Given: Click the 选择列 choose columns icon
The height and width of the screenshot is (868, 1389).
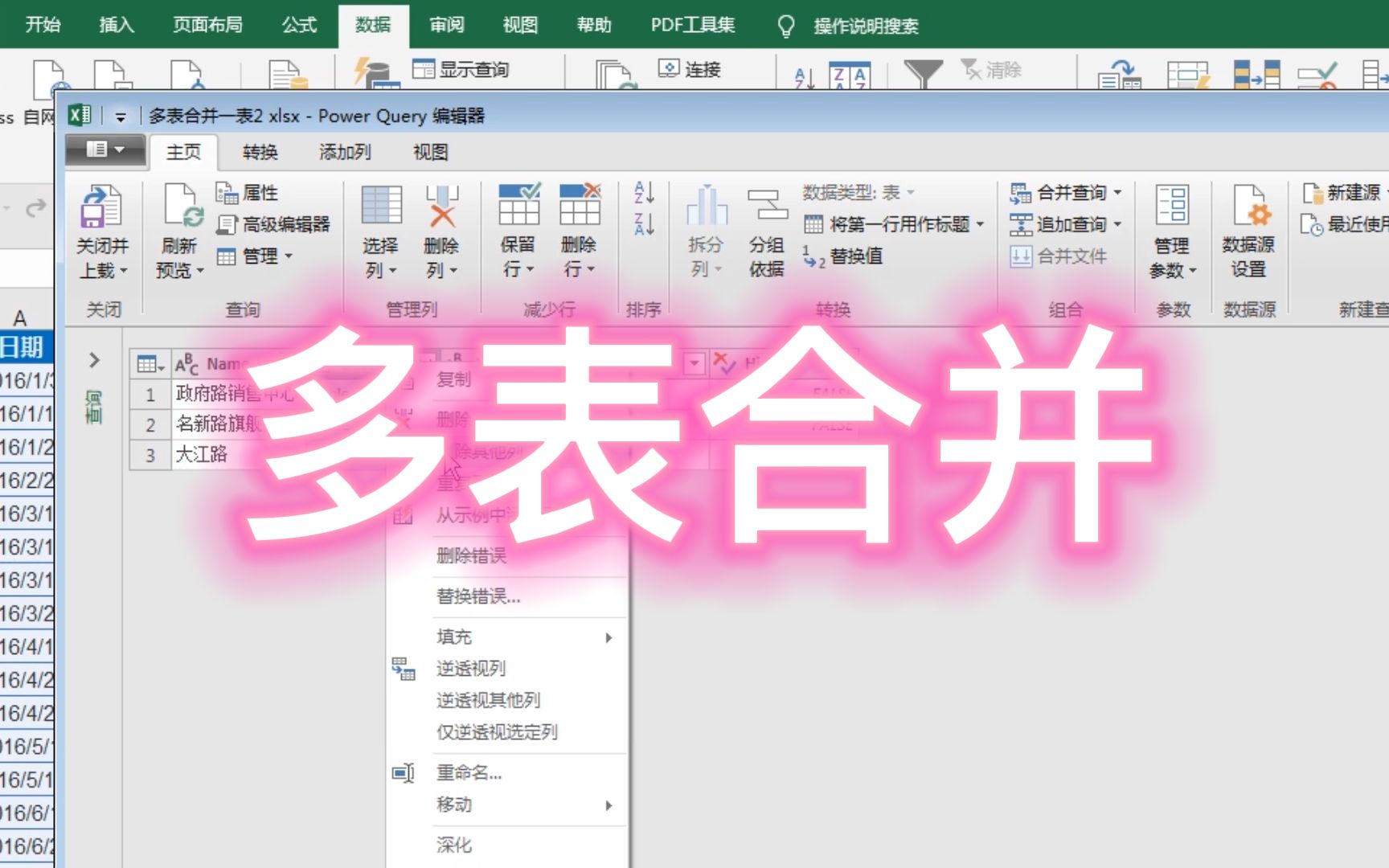Looking at the screenshot, I should point(381,205).
